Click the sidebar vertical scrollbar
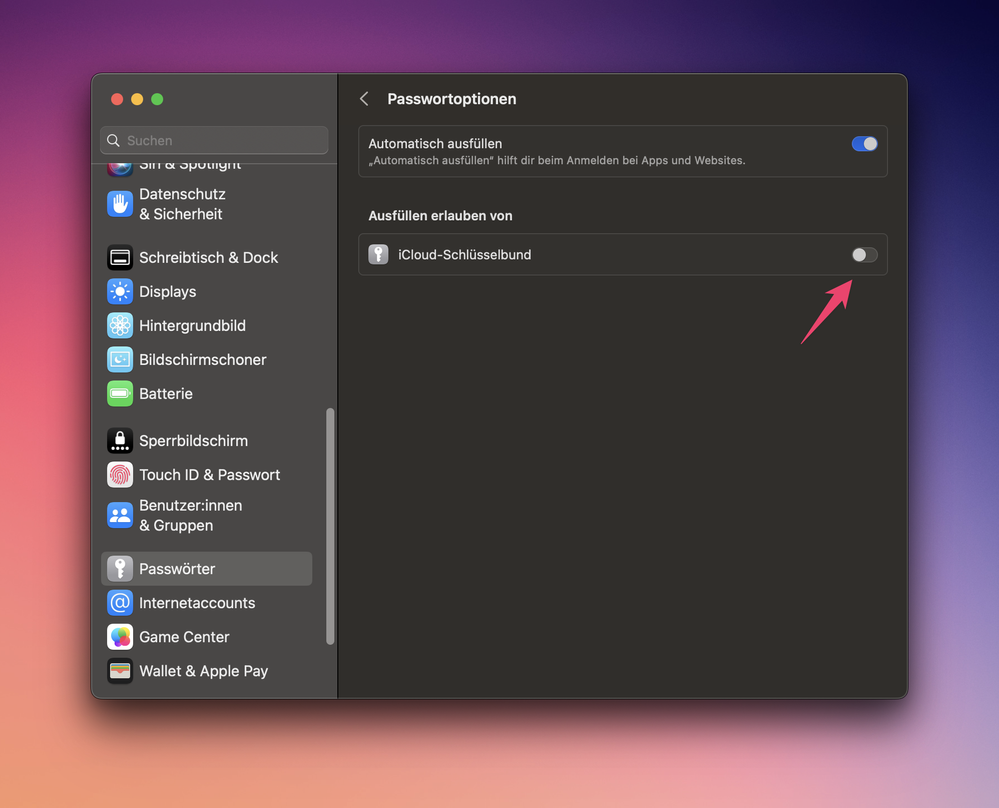 pos(330,525)
